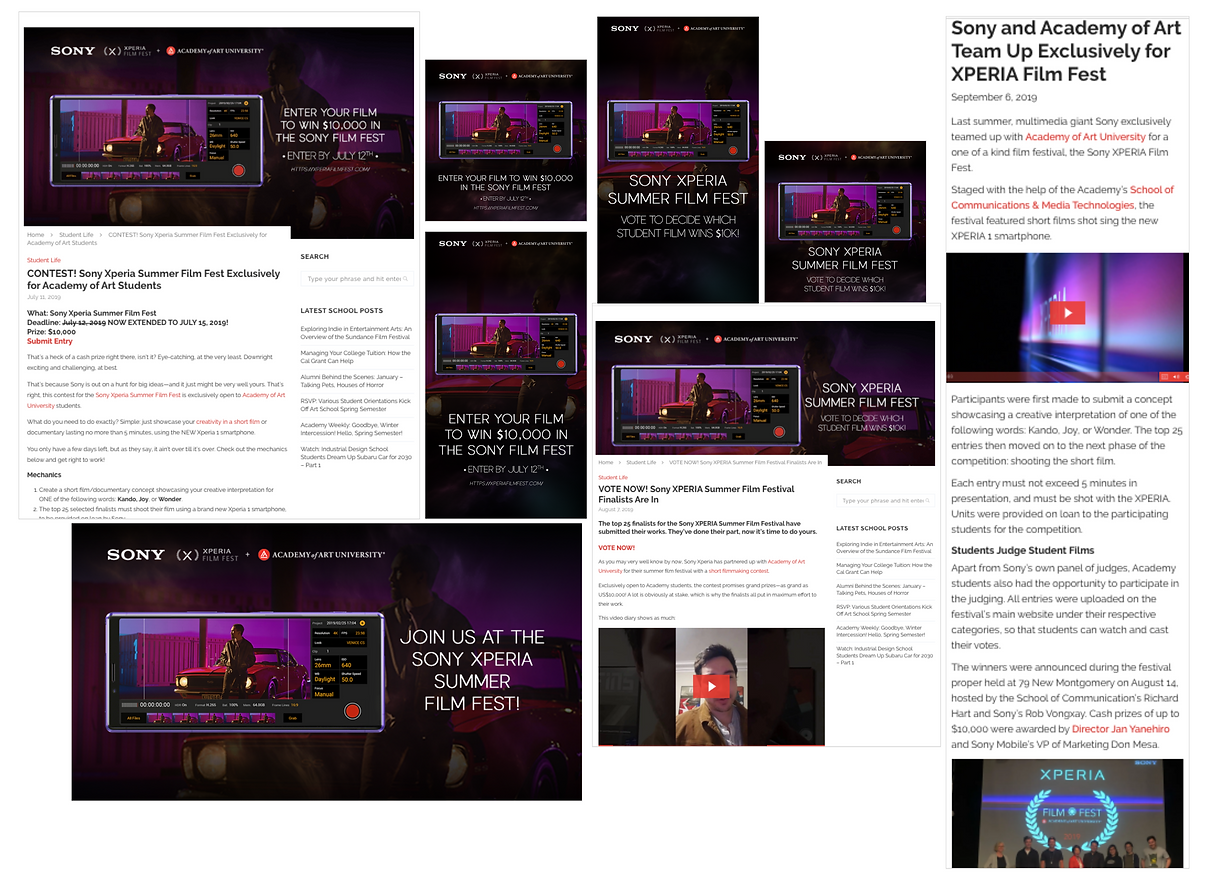Viewport: 1208px width, 880px height.
Task: Click the 'July 11, 2019' post date
Action: (x=44, y=297)
